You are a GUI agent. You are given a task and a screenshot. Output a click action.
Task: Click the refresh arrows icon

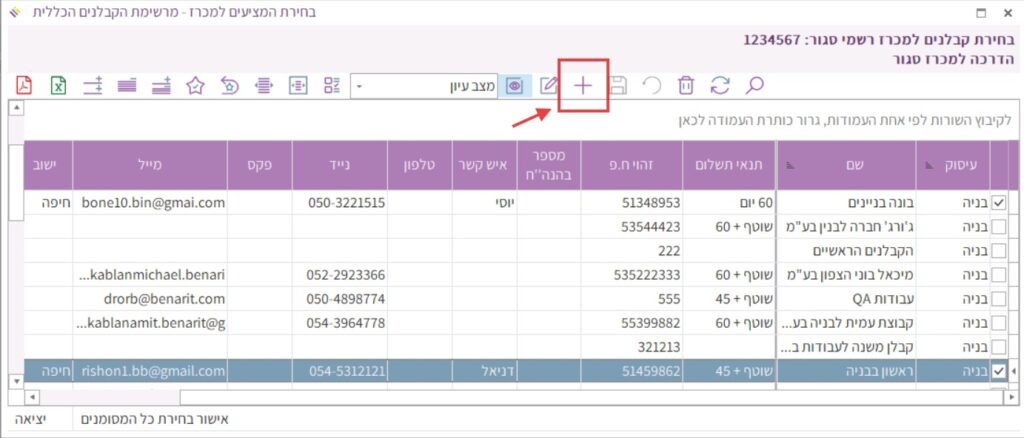(x=720, y=86)
